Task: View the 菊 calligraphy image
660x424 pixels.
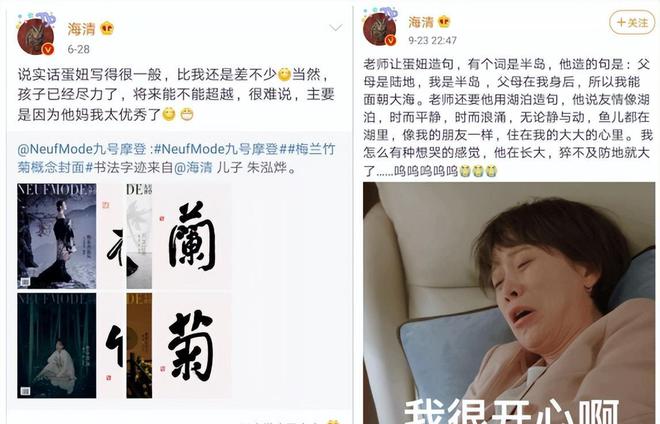Action: 192,346
